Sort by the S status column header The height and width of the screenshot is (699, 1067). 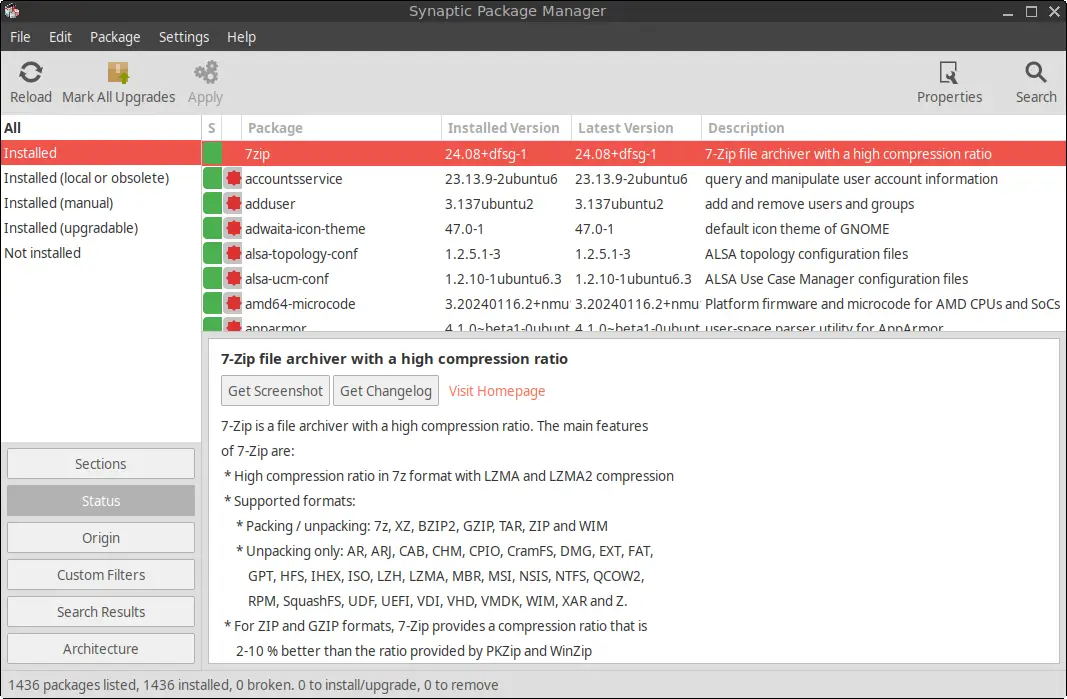click(x=212, y=128)
